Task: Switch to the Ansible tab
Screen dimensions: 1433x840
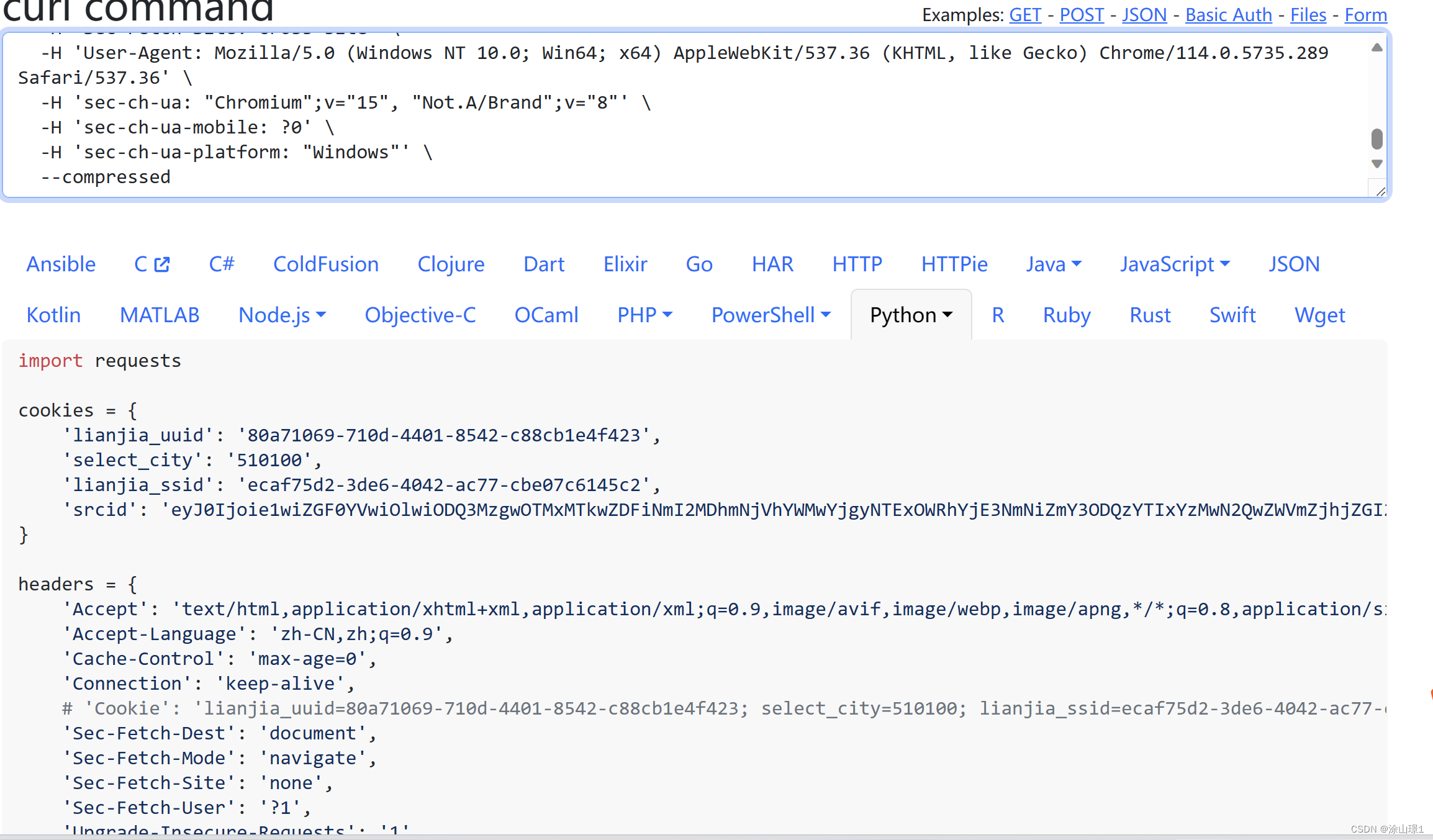Action: click(61, 264)
